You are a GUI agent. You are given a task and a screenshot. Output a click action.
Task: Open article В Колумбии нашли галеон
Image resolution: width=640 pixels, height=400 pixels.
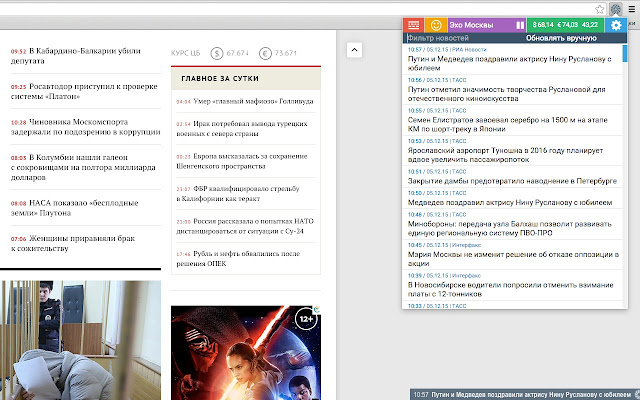pos(83,167)
